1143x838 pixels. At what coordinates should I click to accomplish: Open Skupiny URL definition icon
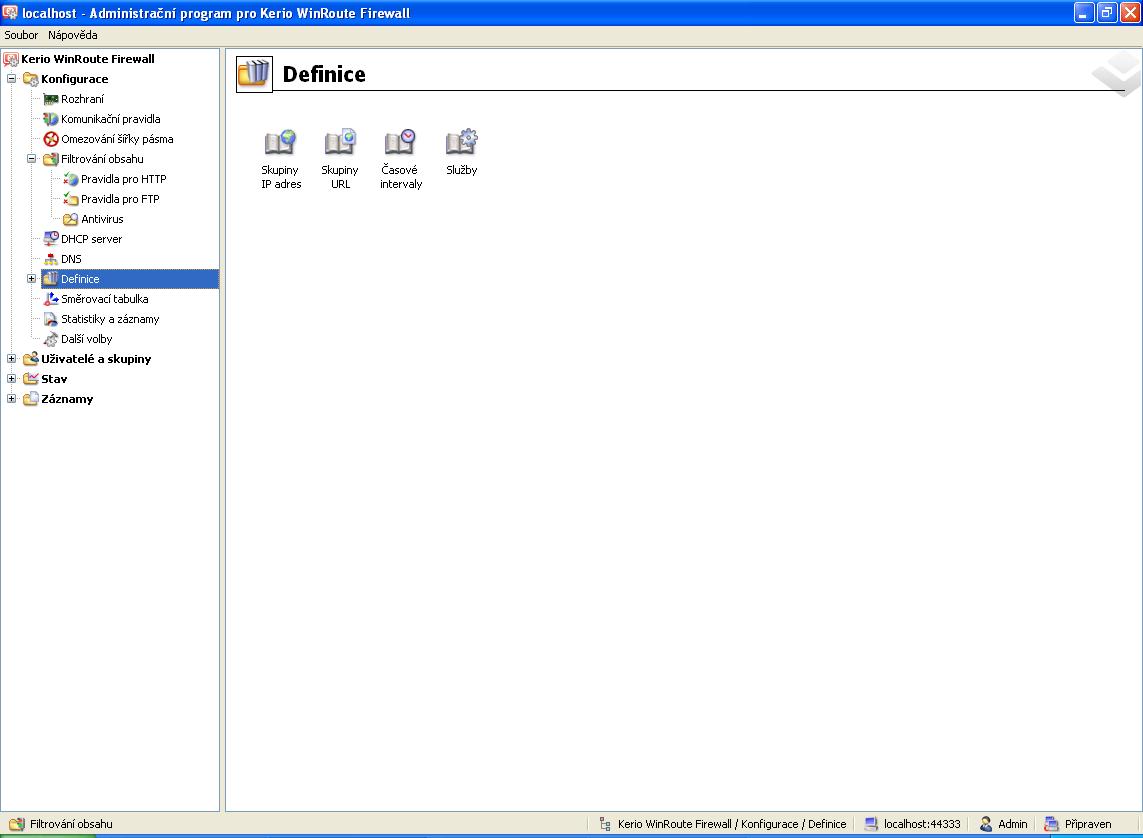[x=340, y=142]
